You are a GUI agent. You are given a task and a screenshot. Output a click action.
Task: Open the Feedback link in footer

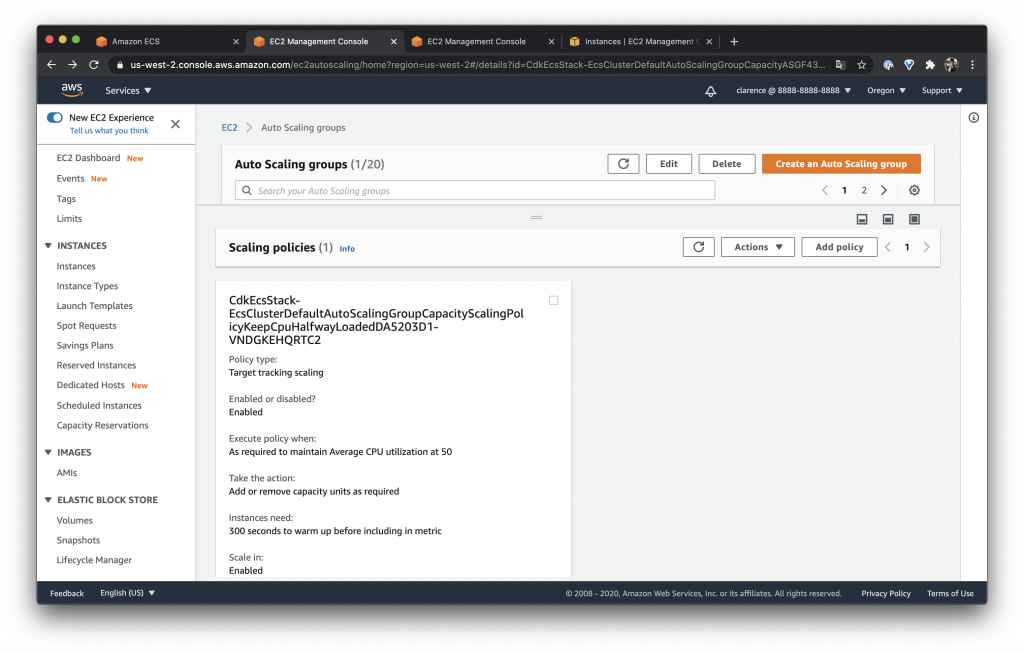(67, 594)
